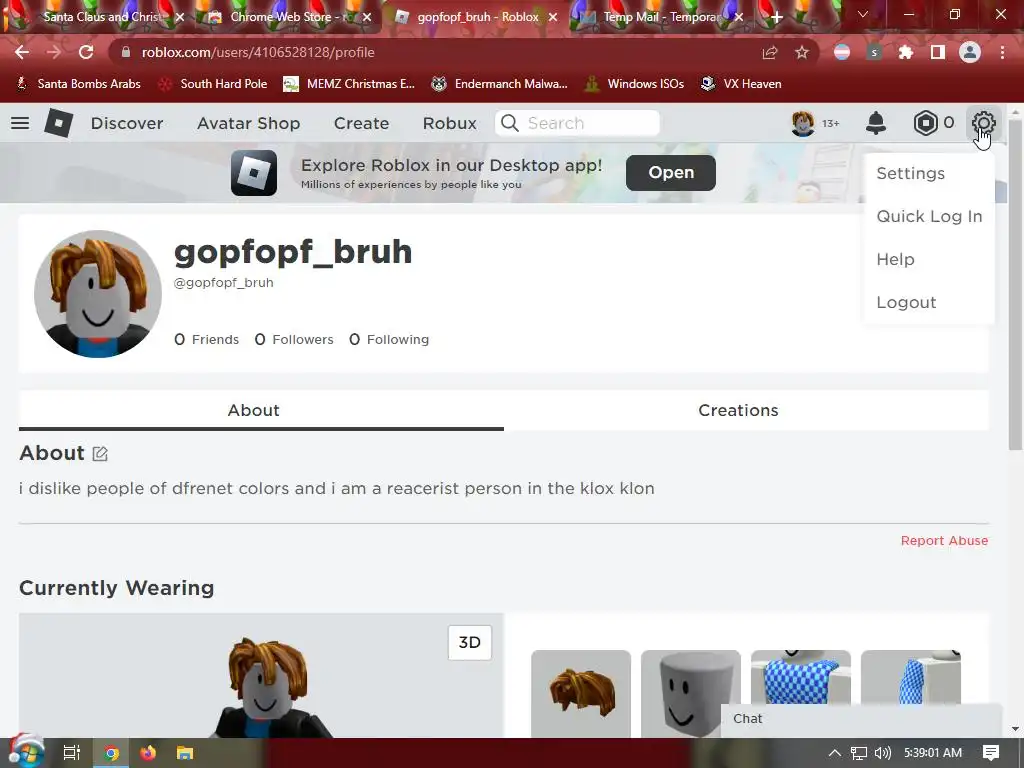Open the Santa Bombs Arabs bookmark
Screen dimensions: 1024x768
[78, 84]
